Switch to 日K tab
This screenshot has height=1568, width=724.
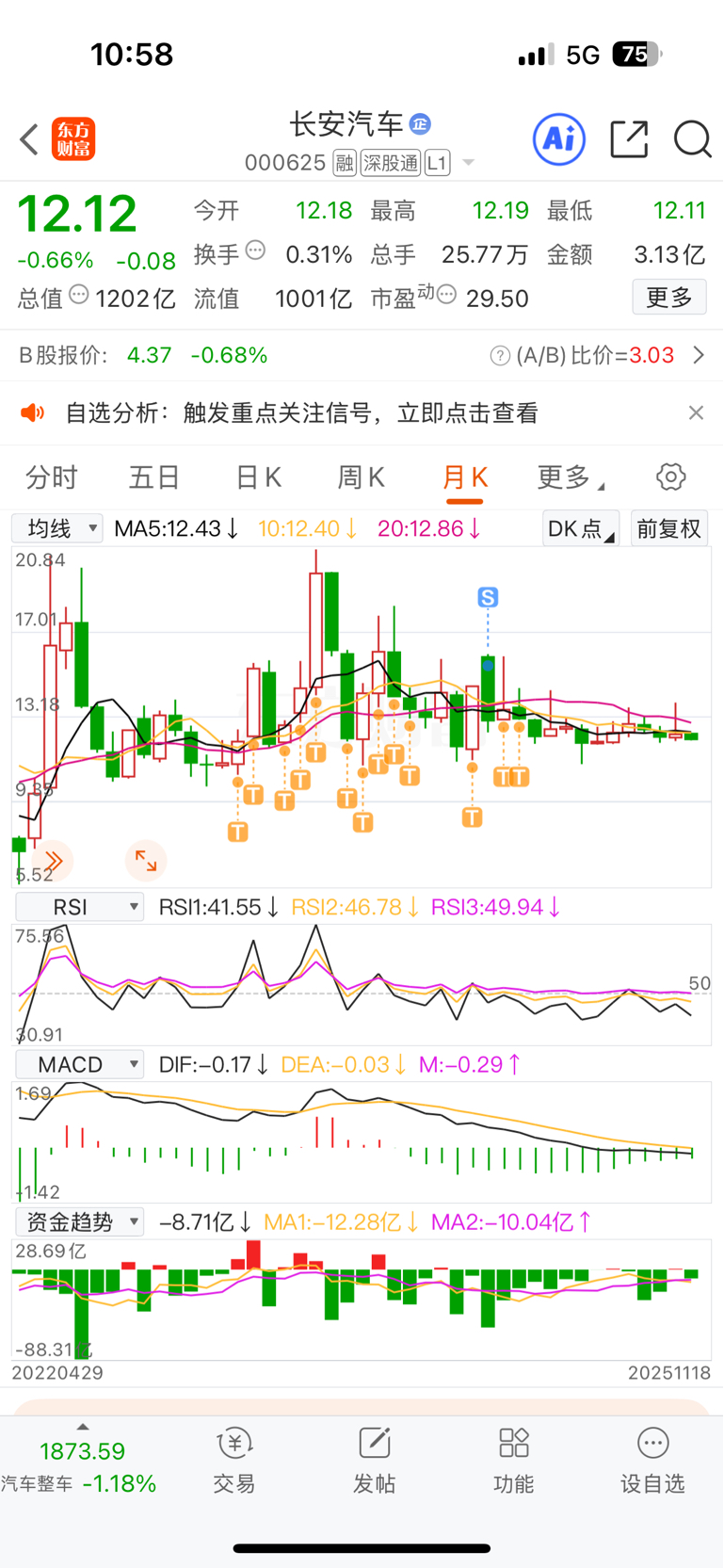point(258,477)
